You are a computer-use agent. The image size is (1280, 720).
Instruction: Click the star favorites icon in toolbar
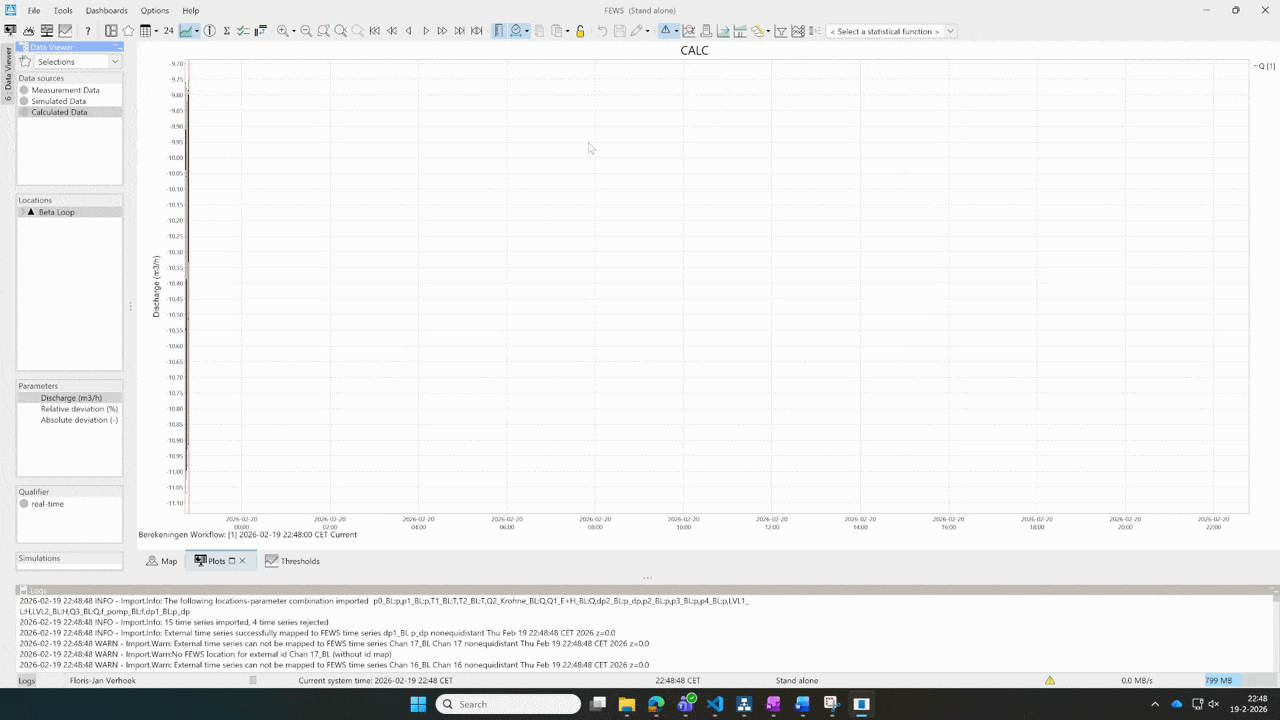[128, 31]
